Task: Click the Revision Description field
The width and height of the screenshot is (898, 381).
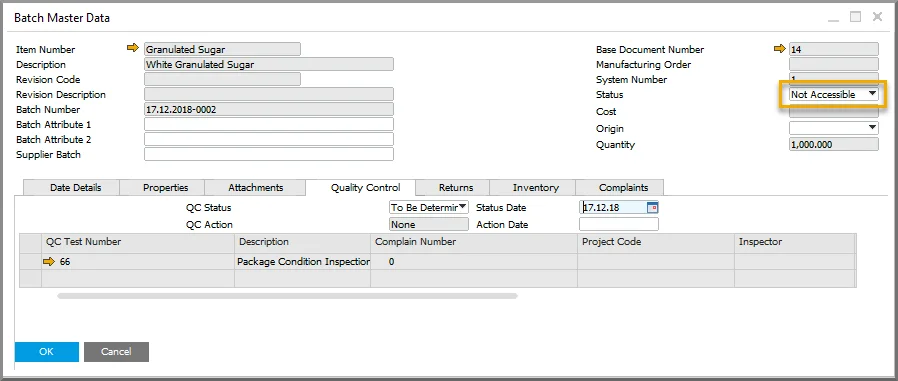Action: pyautogui.click(x=269, y=94)
